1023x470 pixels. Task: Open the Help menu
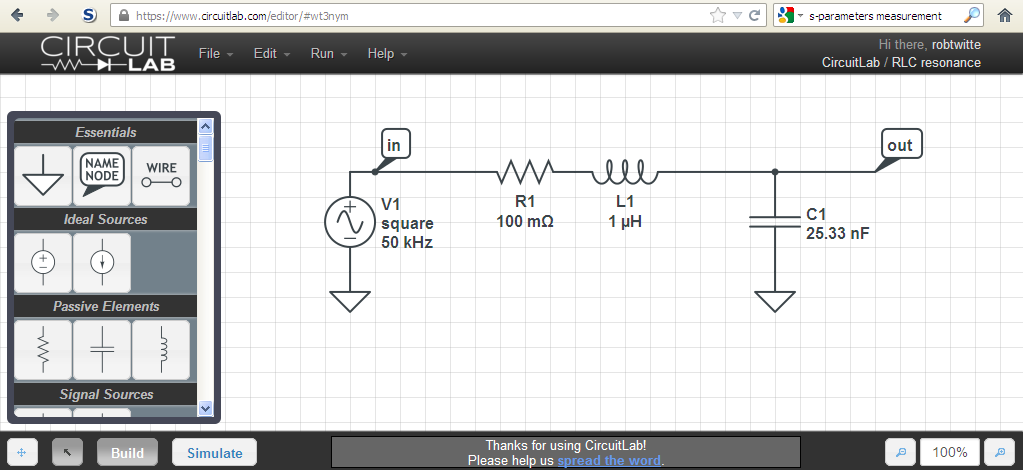386,54
